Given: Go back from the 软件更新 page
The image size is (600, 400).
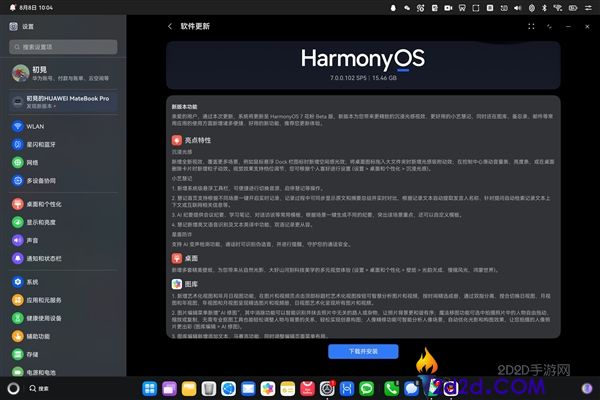Looking at the screenshot, I should (170, 26).
